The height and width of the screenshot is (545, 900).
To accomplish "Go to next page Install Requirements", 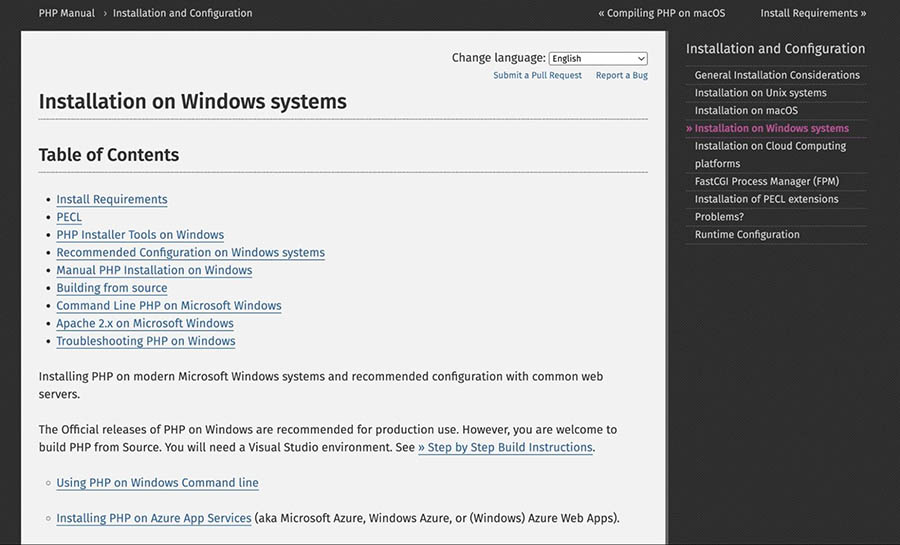I will (x=813, y=13).
